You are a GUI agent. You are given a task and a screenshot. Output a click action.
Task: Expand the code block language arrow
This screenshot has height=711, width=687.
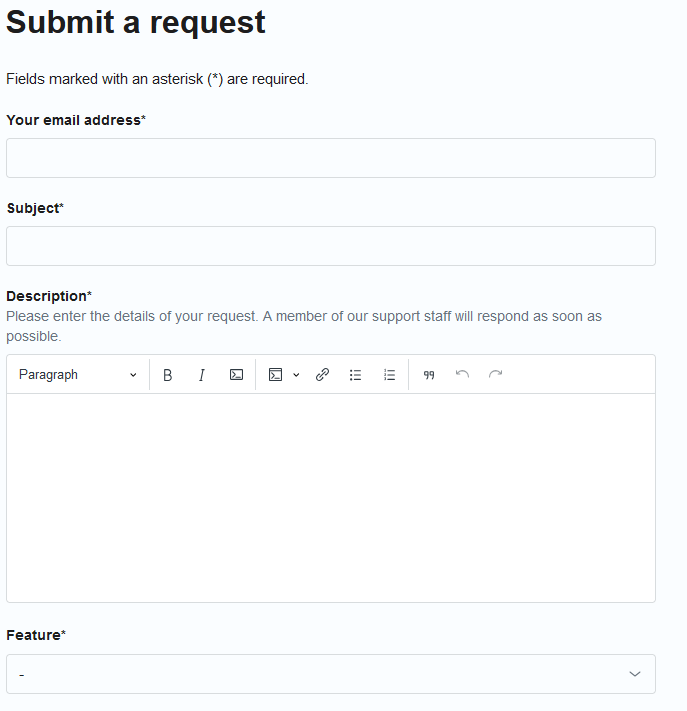[x=296, y=375]
